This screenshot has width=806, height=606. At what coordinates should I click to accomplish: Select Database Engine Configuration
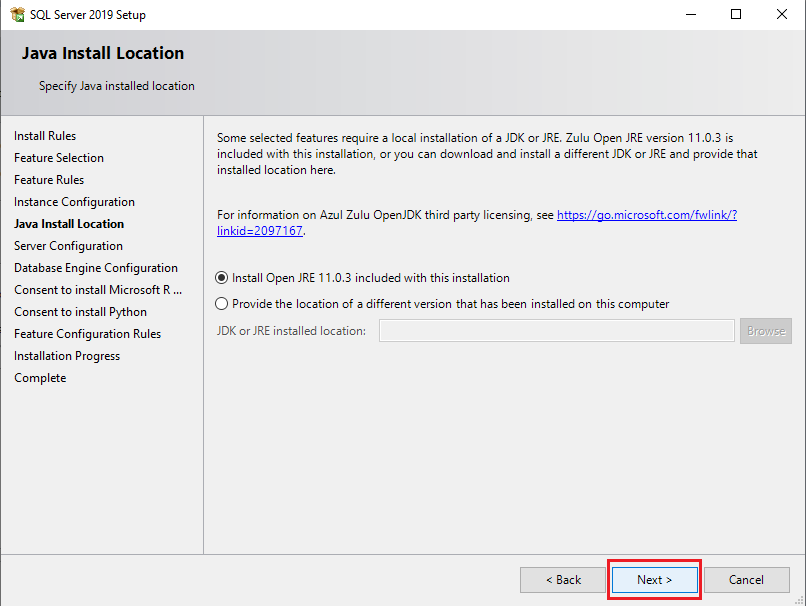click(x=96, y=267)
